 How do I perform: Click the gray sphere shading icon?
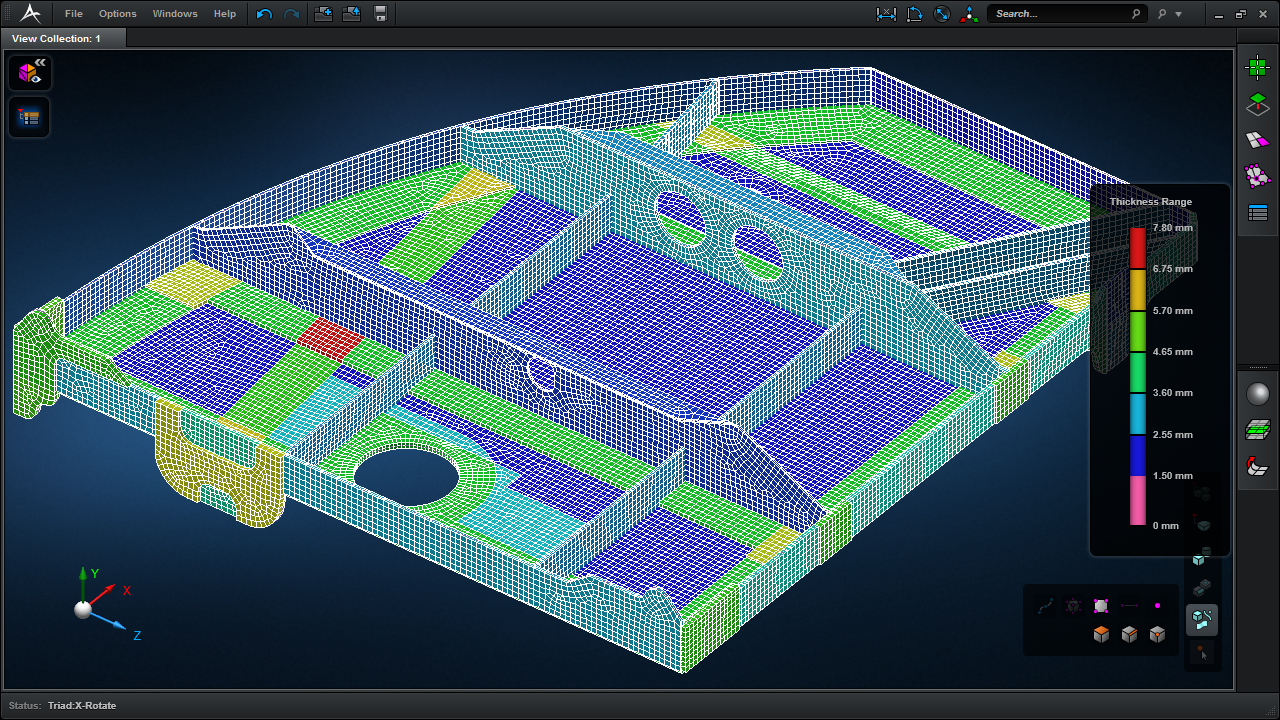point(1257,394)
